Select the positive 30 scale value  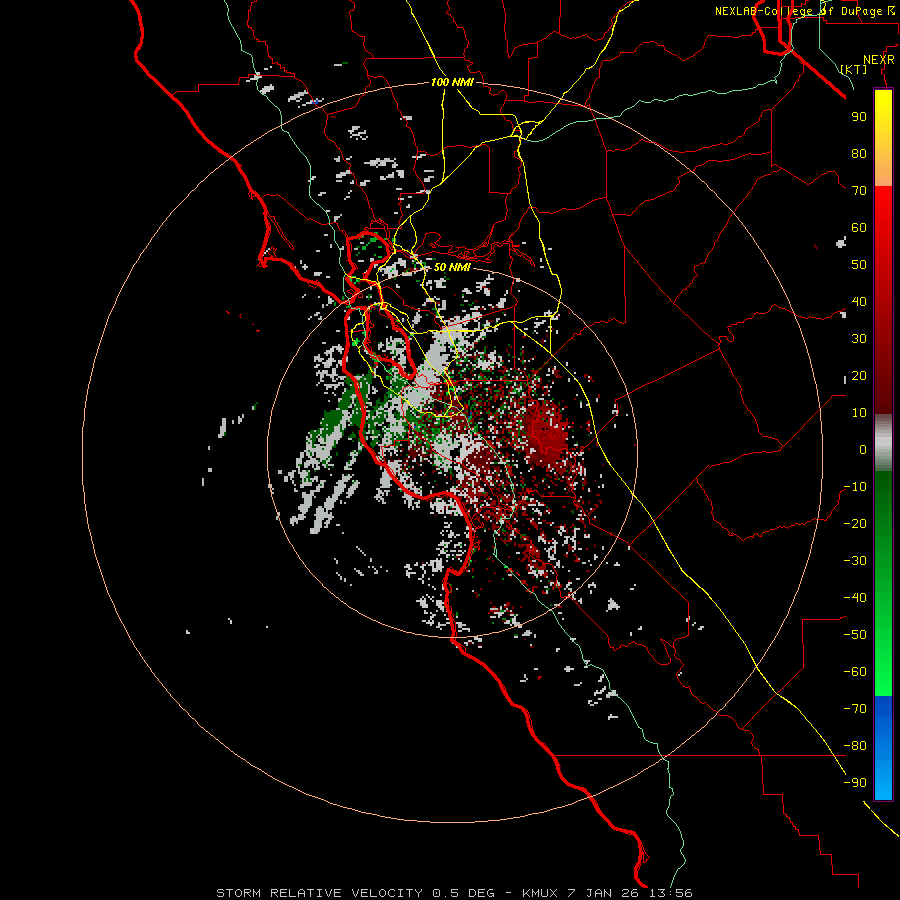point(859,339)
